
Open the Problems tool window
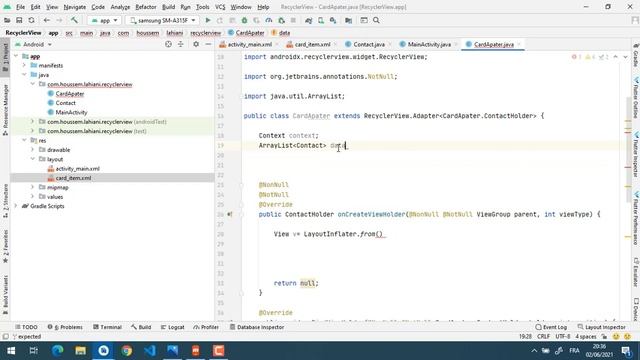[65, 327]
